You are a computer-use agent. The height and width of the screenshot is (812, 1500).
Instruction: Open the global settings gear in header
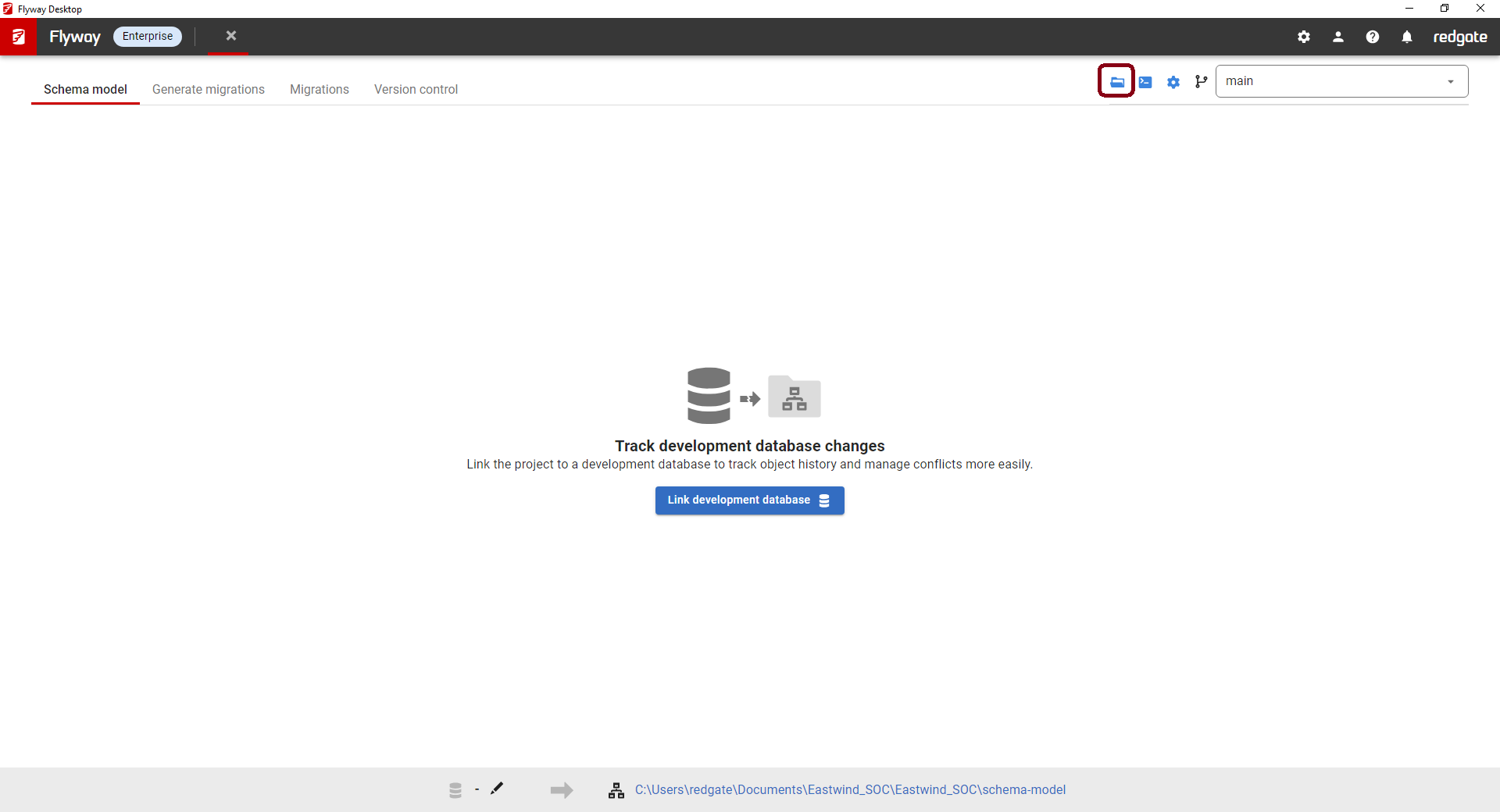coord(1304,37)
